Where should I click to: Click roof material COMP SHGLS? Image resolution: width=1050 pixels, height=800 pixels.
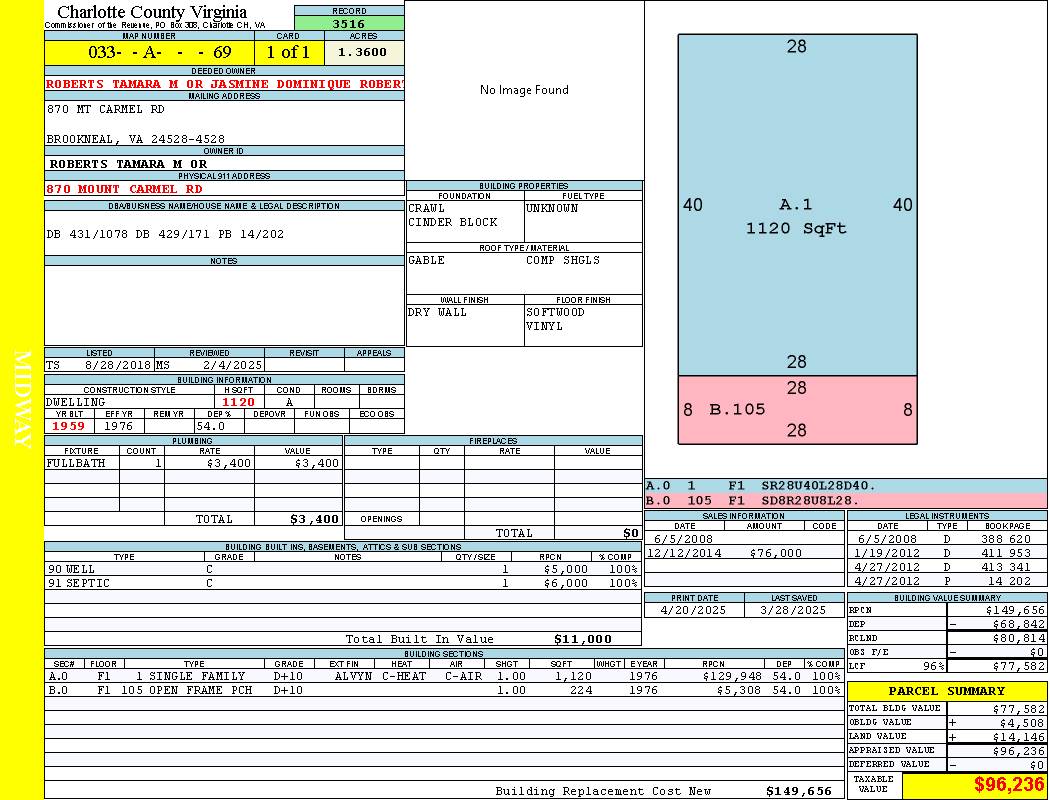pyautogui.click(x=562, y=260)
